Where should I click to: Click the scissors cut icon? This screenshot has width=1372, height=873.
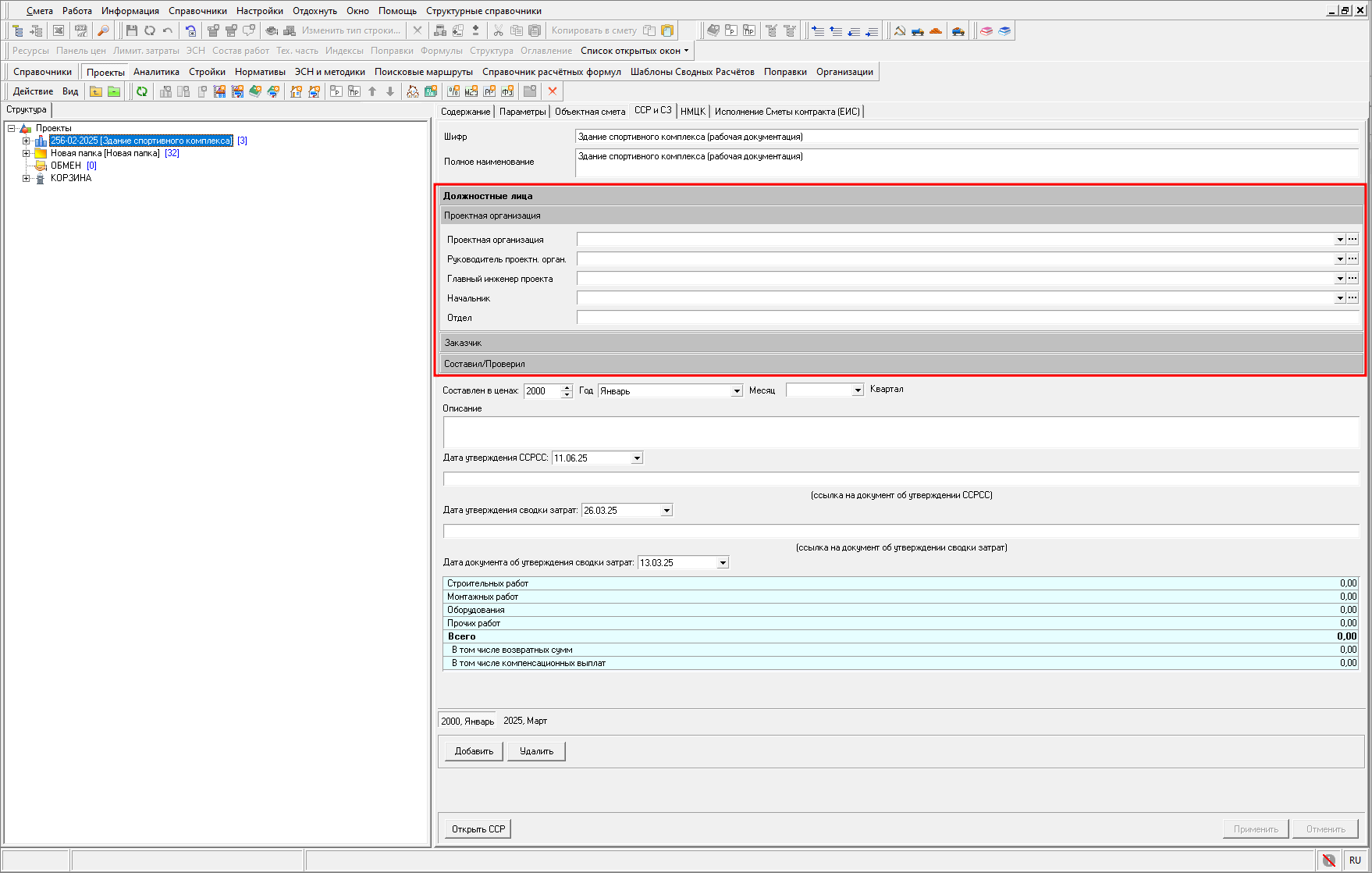coord(498,30)
